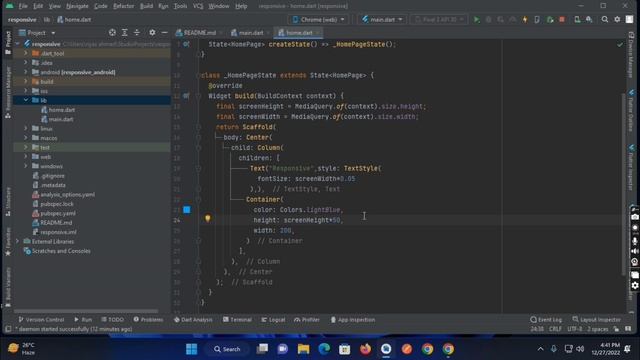Click the CRLF line separator in status bar
This screenshot has width=640, height=360.
click(555, 329)
